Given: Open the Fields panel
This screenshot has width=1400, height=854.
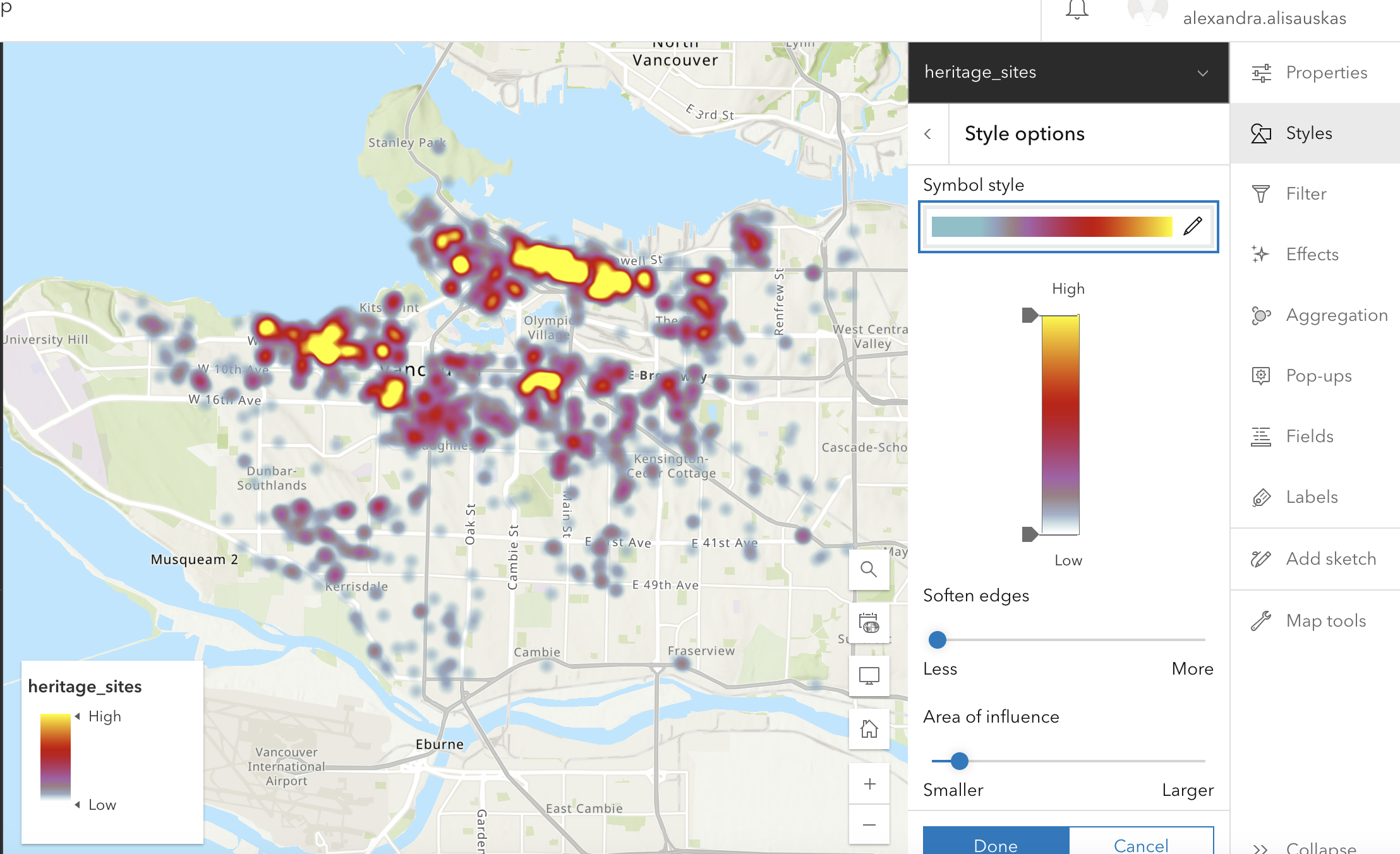Looking at the screenshot, I should point(1315,436).
